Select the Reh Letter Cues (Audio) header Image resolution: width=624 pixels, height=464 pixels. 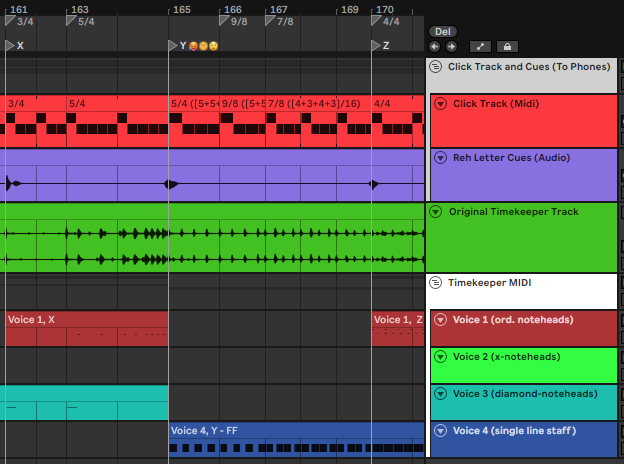coord(524,175)
